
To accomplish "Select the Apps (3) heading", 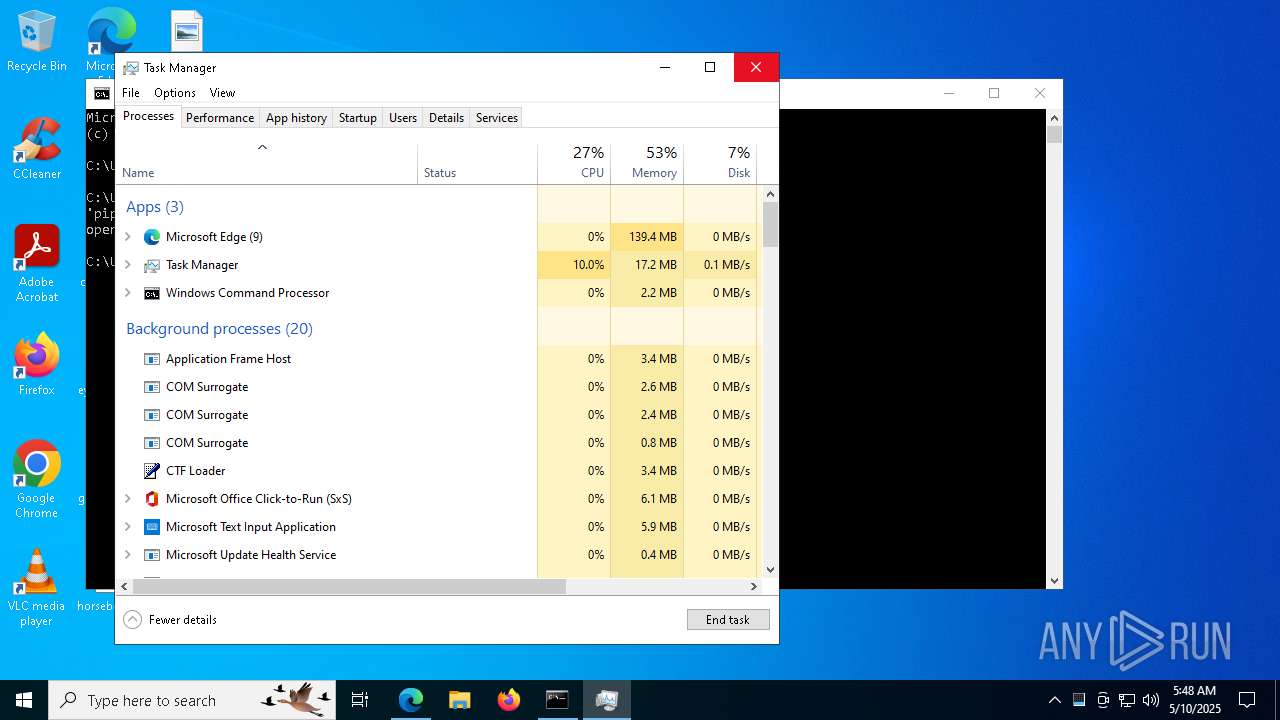I will coord(155,207).
